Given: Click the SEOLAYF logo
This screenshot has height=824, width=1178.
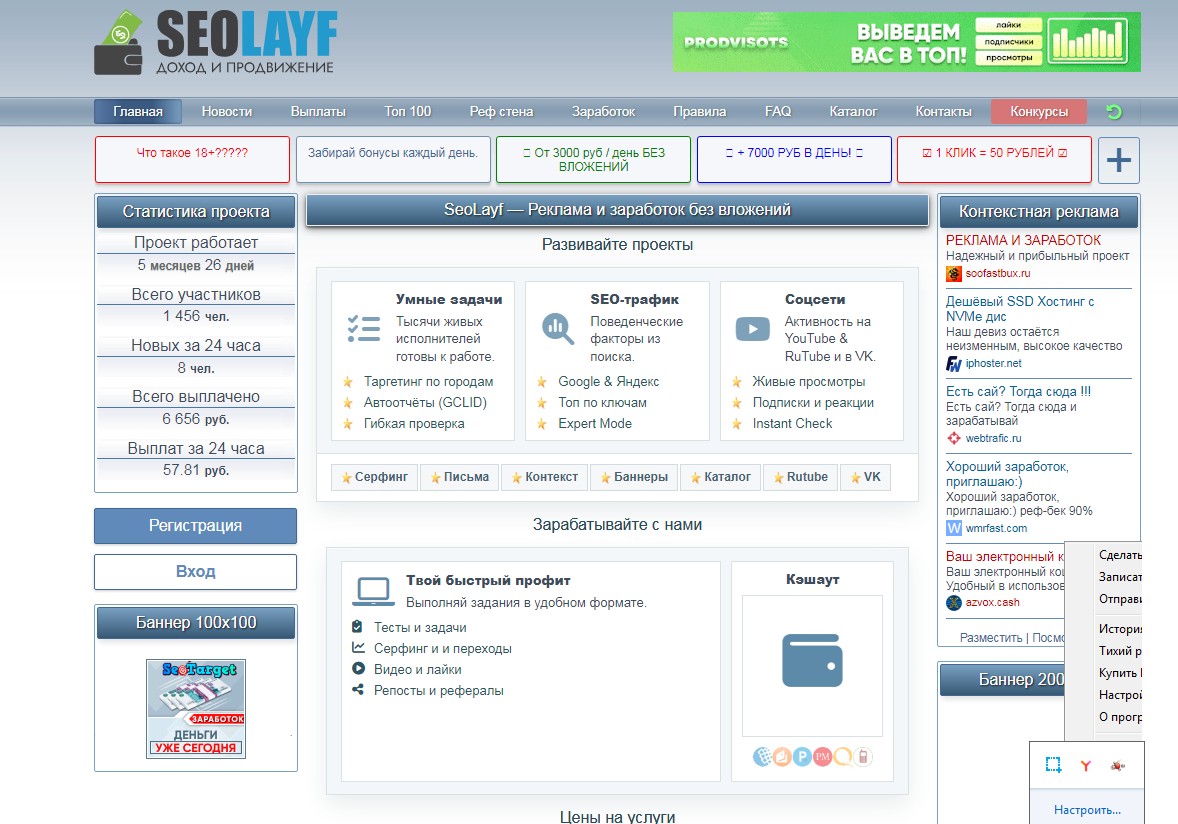Looking at the screenshot, I should [x=216, y=43].
